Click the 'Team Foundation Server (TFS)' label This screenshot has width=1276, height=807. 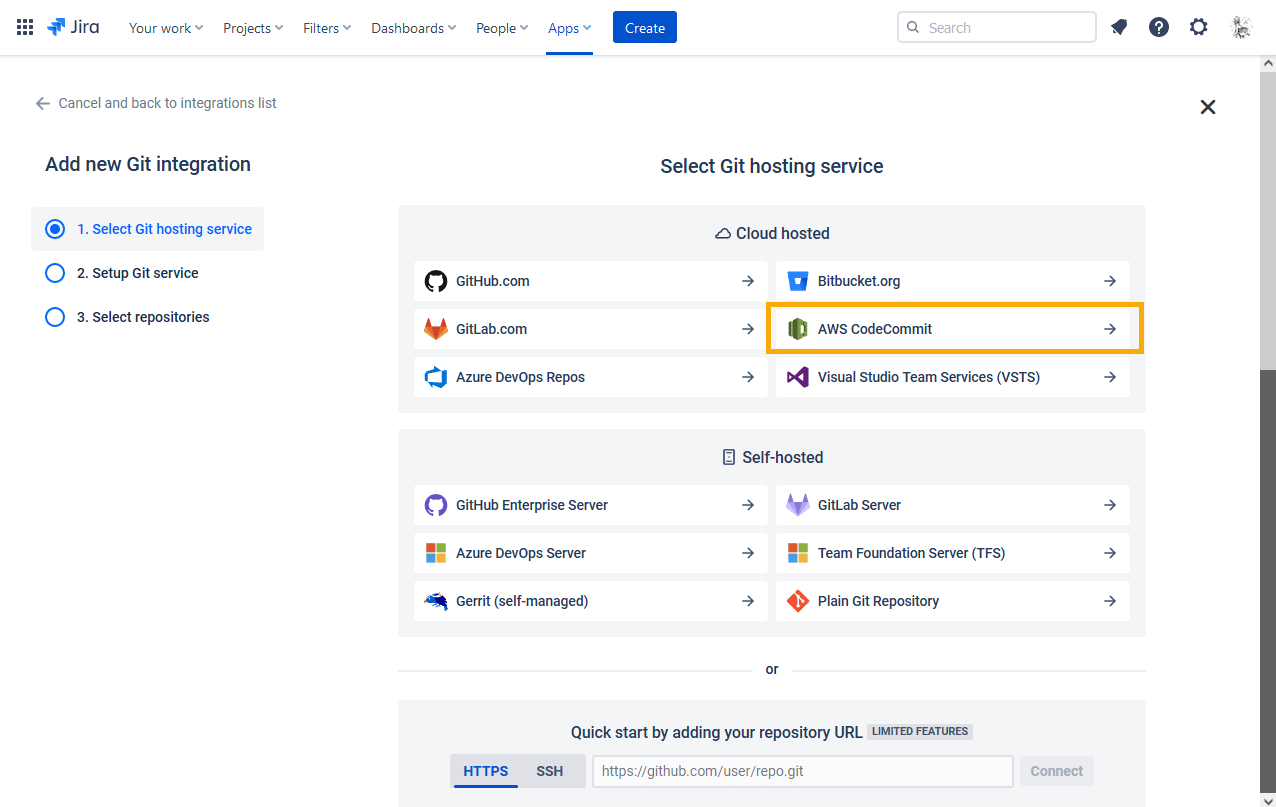[912, 553]
